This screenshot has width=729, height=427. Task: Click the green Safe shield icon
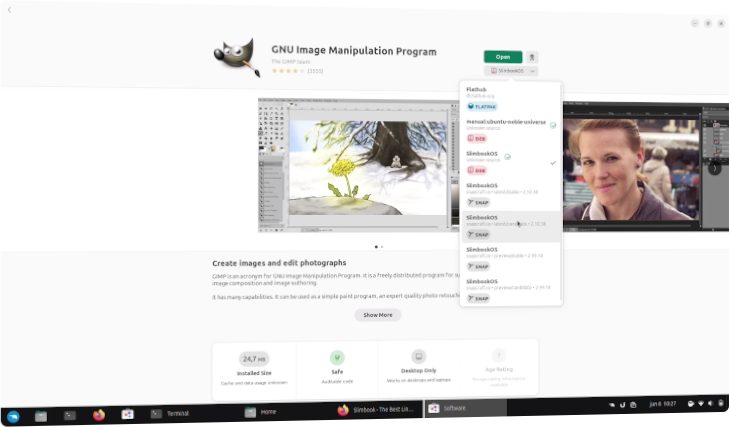tap(337, 358)
